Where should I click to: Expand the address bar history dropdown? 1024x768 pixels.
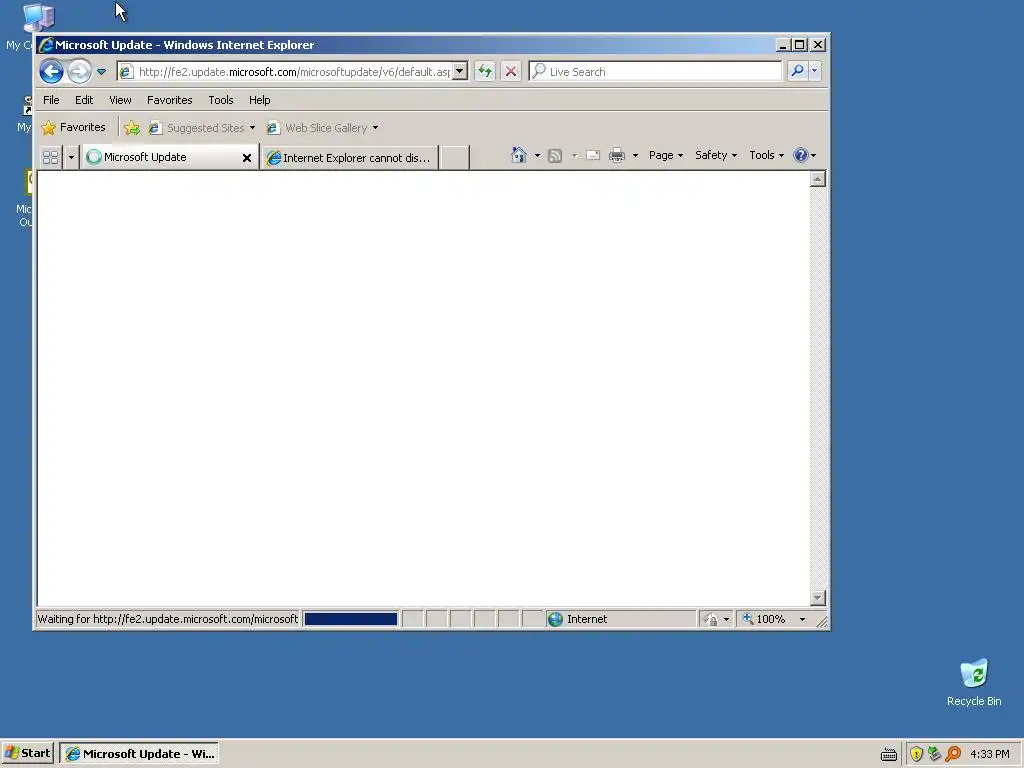pyautogui.click(x=460, y=71)
